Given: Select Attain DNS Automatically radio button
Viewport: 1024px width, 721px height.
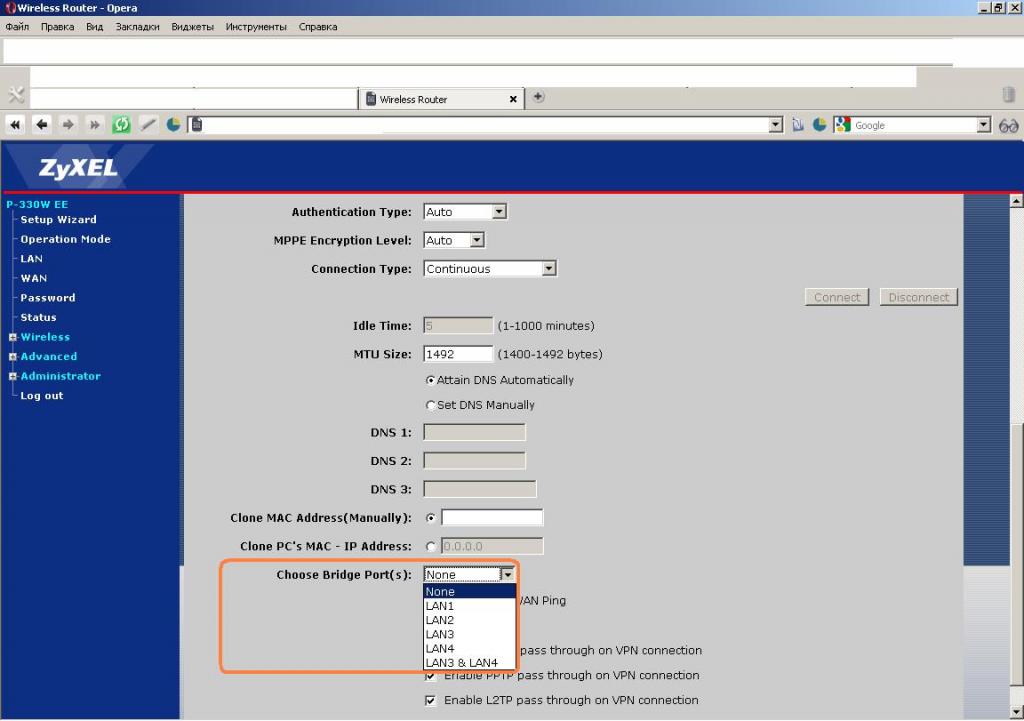Looking at the screenshot, I should point(431,381).
